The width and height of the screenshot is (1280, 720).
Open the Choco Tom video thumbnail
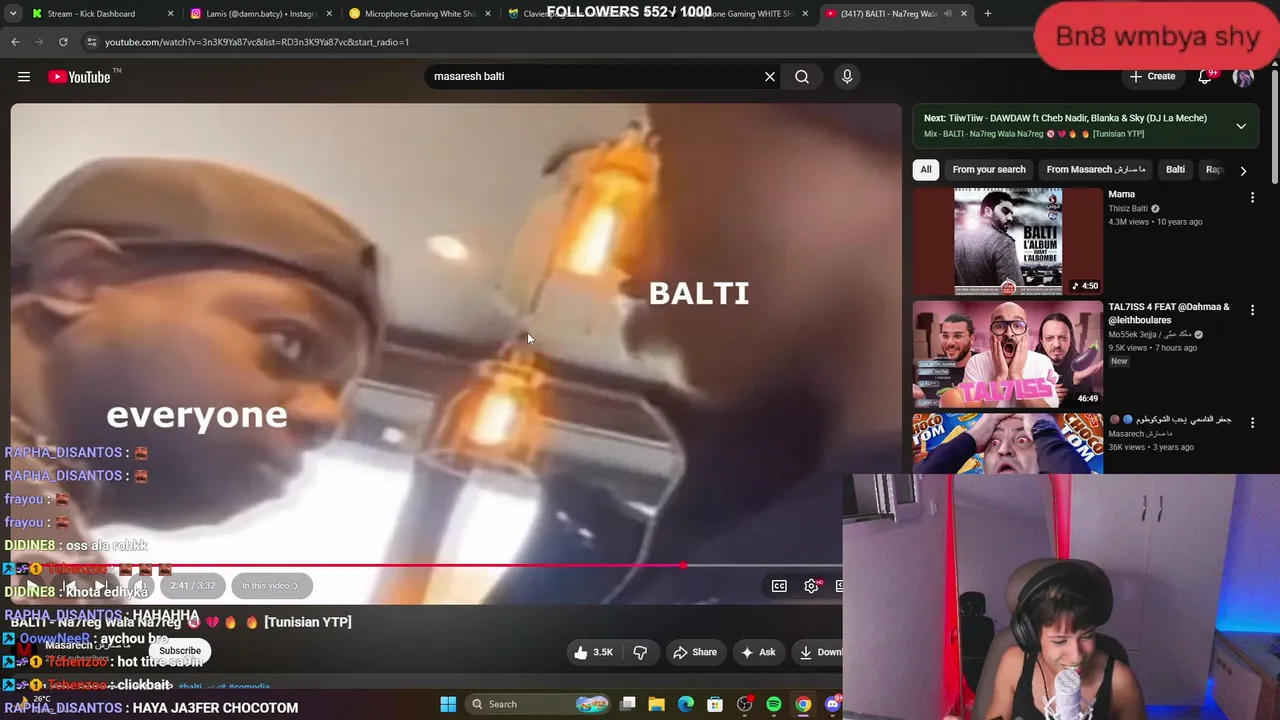click(x=1008, y=444)
